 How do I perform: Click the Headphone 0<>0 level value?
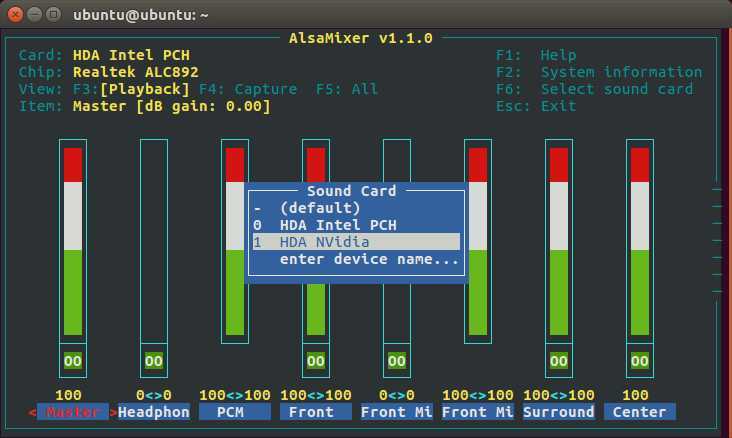click(154, 395)
